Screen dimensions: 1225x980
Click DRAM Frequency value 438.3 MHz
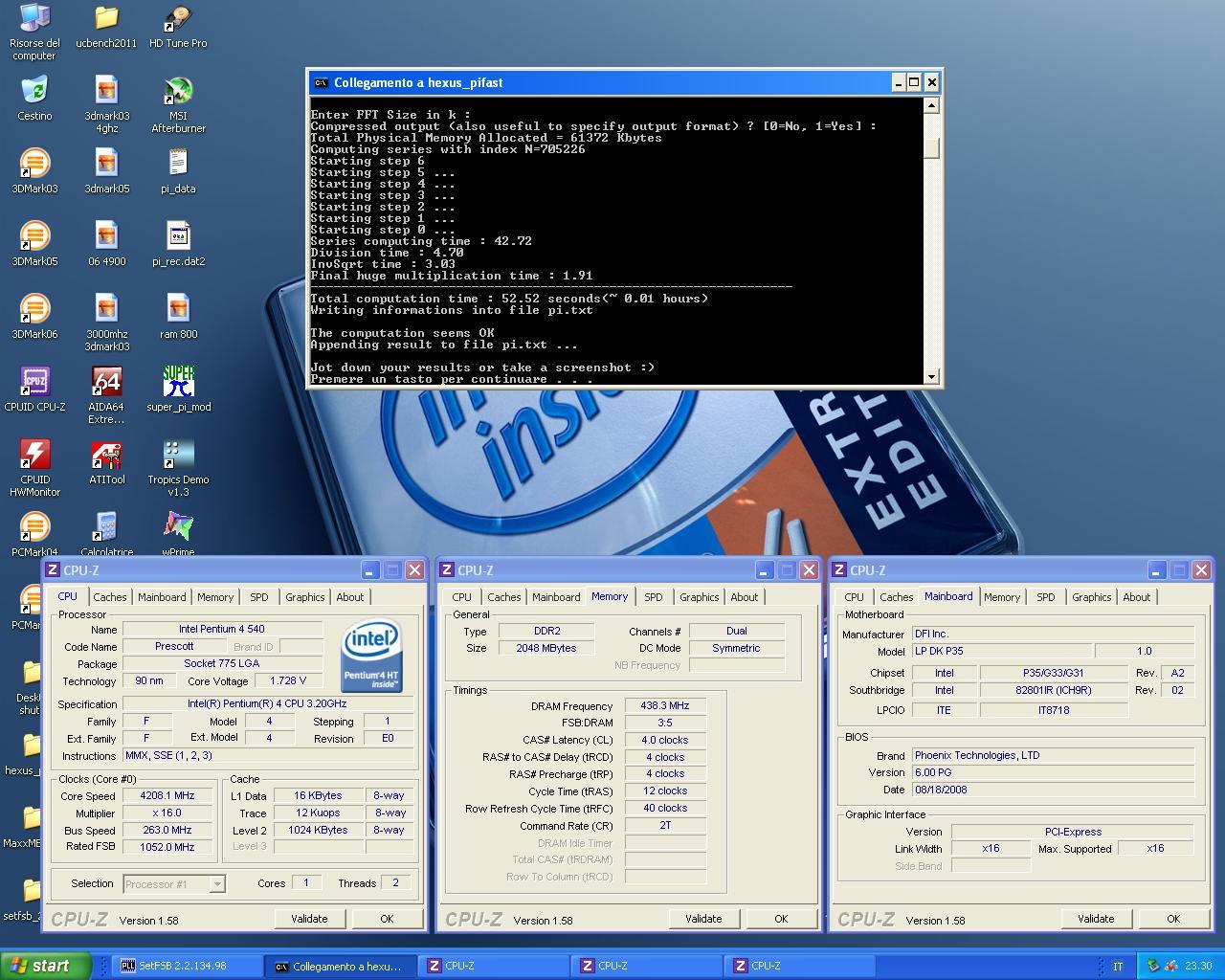click(x=665, y=706)
